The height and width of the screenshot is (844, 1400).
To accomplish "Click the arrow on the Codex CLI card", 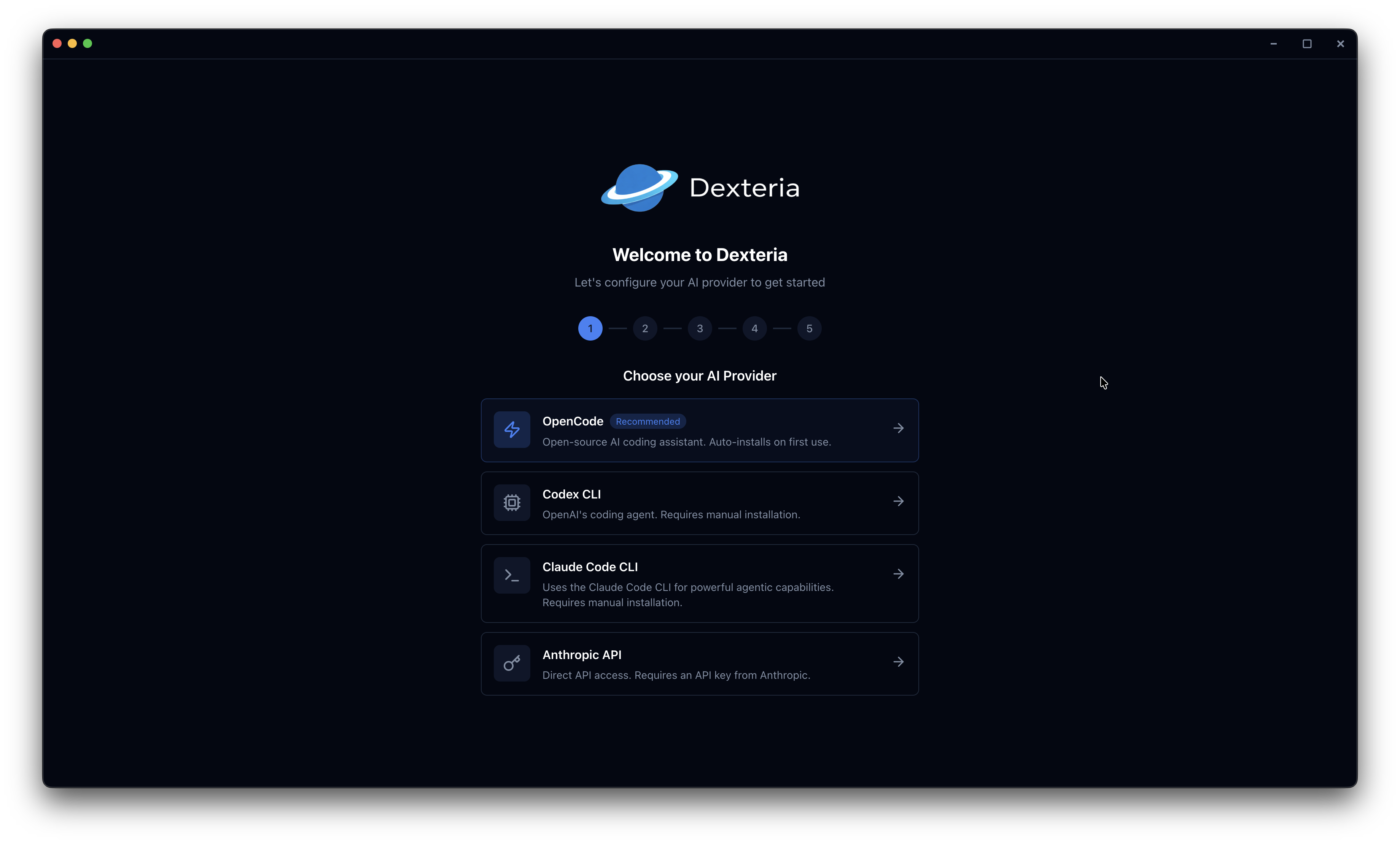I will coord(898,501).
